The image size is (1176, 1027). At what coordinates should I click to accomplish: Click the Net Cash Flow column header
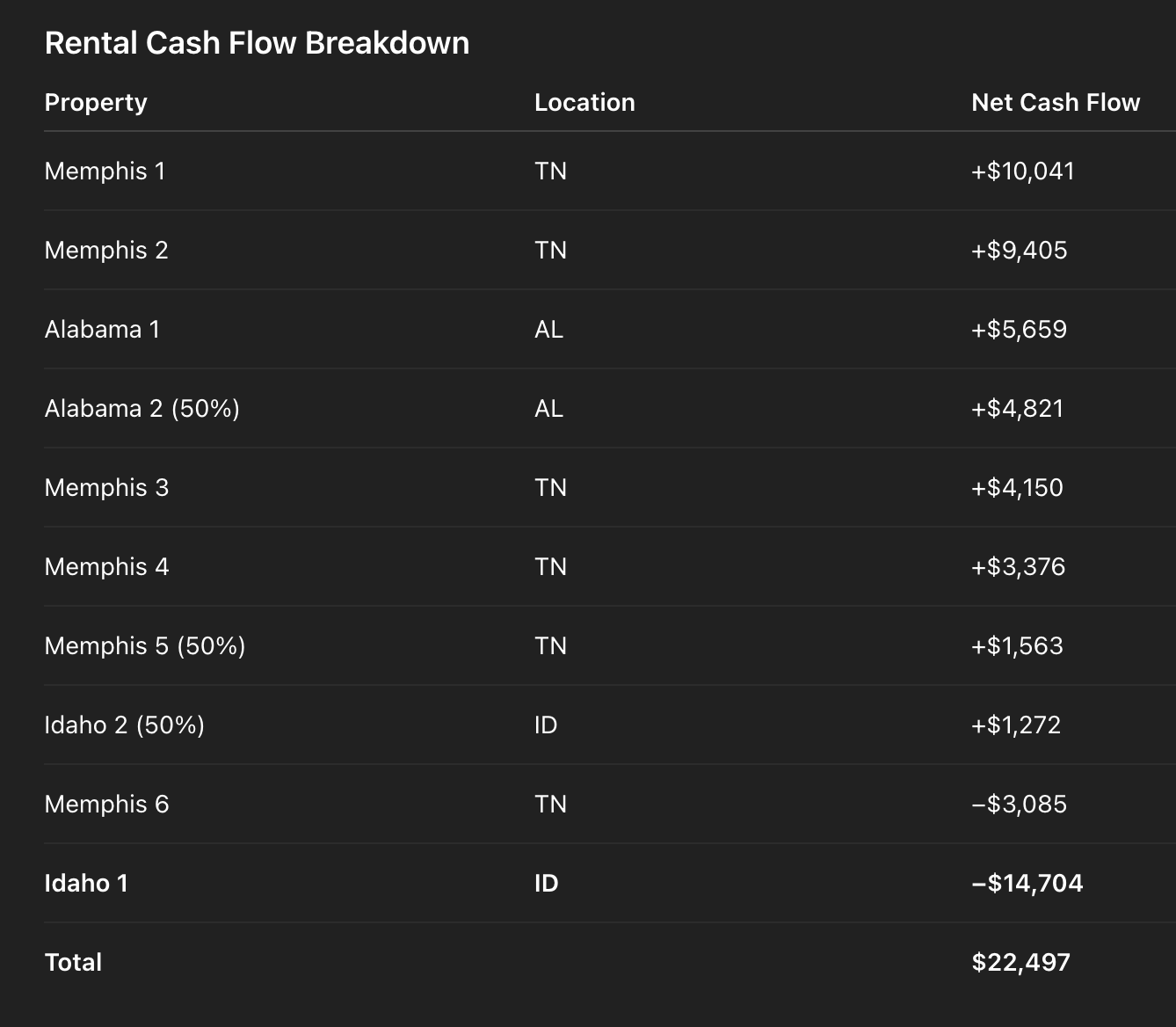click(1055, 103)
